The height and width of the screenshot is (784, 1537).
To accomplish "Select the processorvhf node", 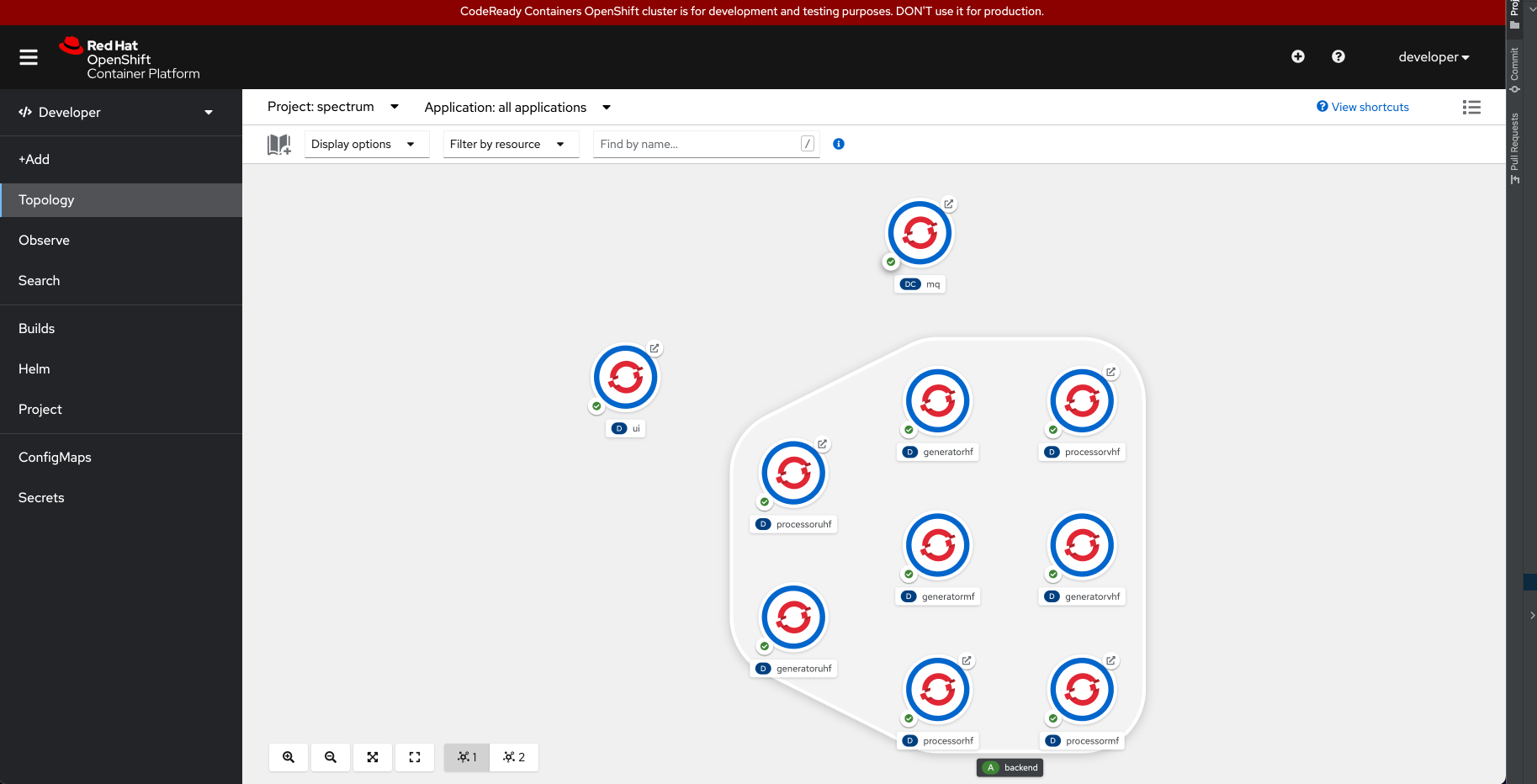I will click(1082, 401).
